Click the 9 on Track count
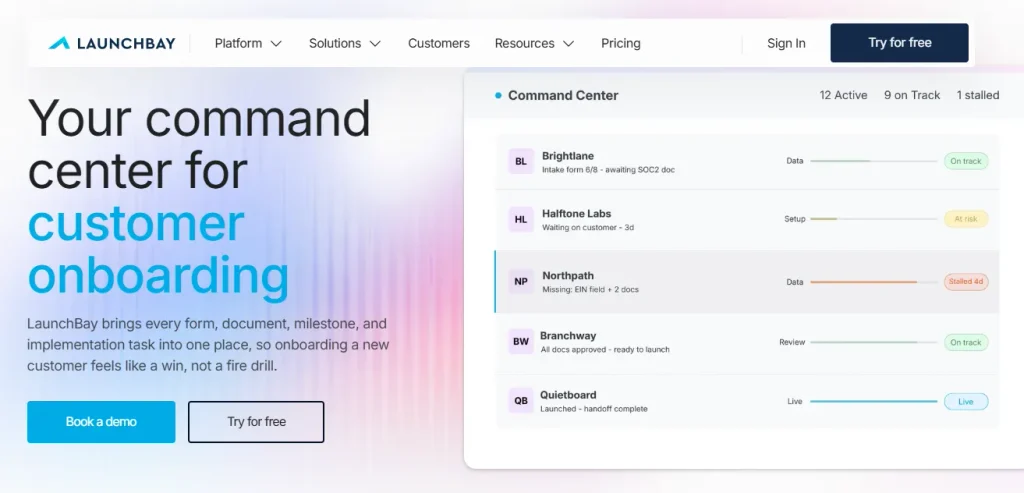Image resolution: width=1024 pixels, height=493 pixels. pyautogui.click(x=912, y=95)
